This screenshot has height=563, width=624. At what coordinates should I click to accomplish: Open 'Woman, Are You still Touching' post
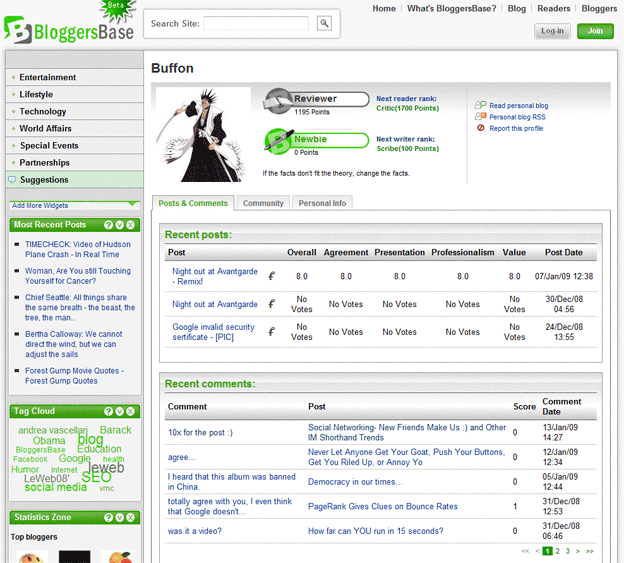click(x=78, y=276)
